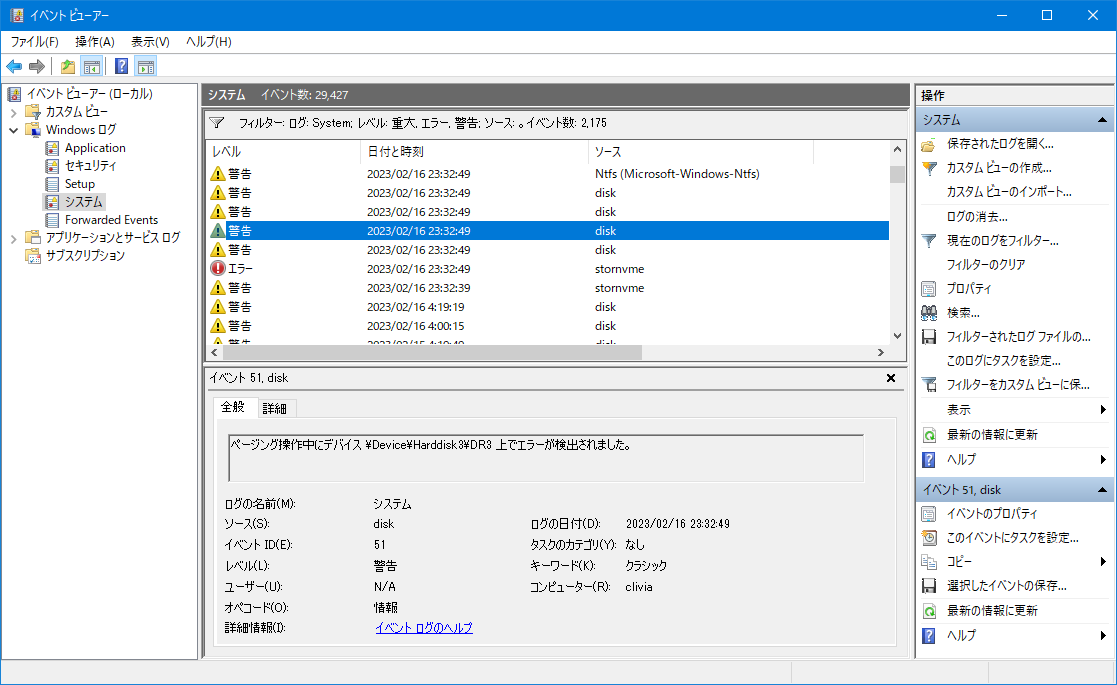Click the event message text box

pyautogui.click(x=546, y=458)
